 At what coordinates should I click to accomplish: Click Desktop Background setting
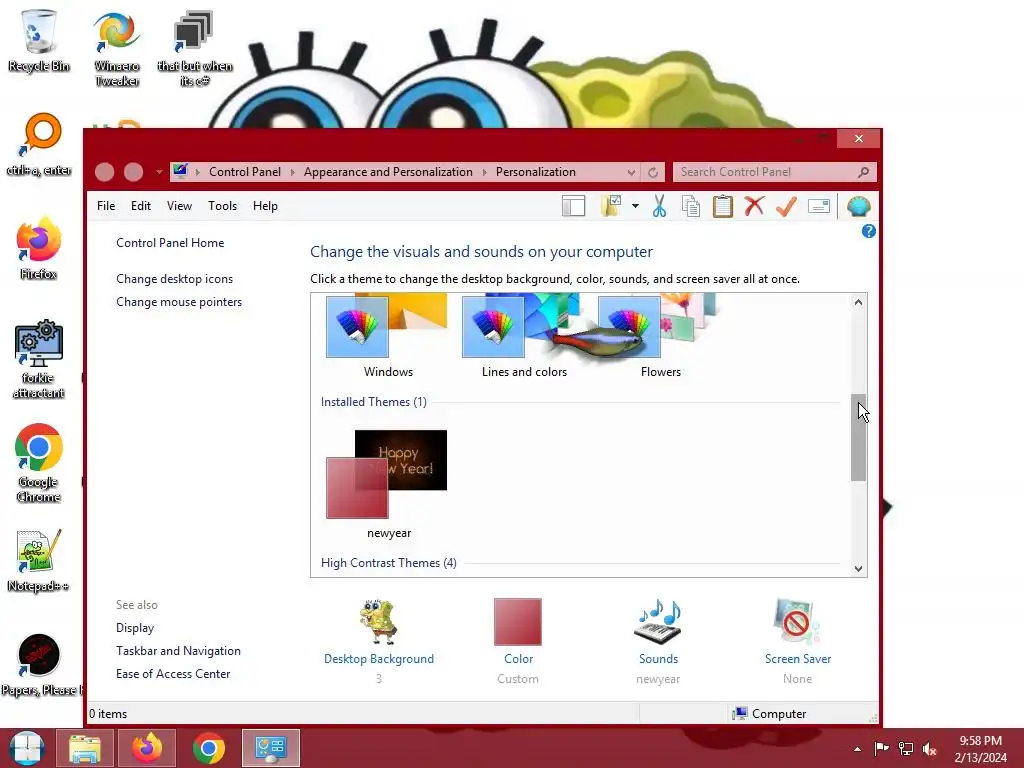coord(379,640)
